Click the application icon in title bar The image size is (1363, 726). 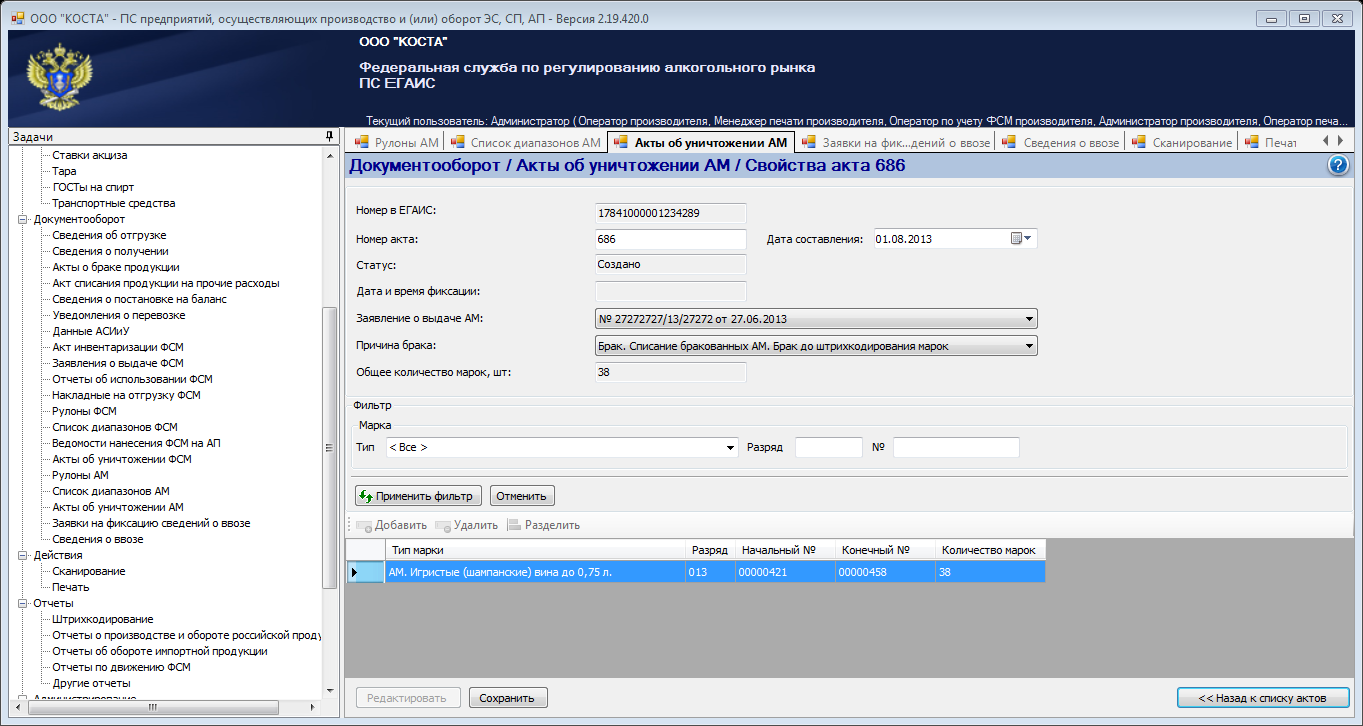coord(18,18)
